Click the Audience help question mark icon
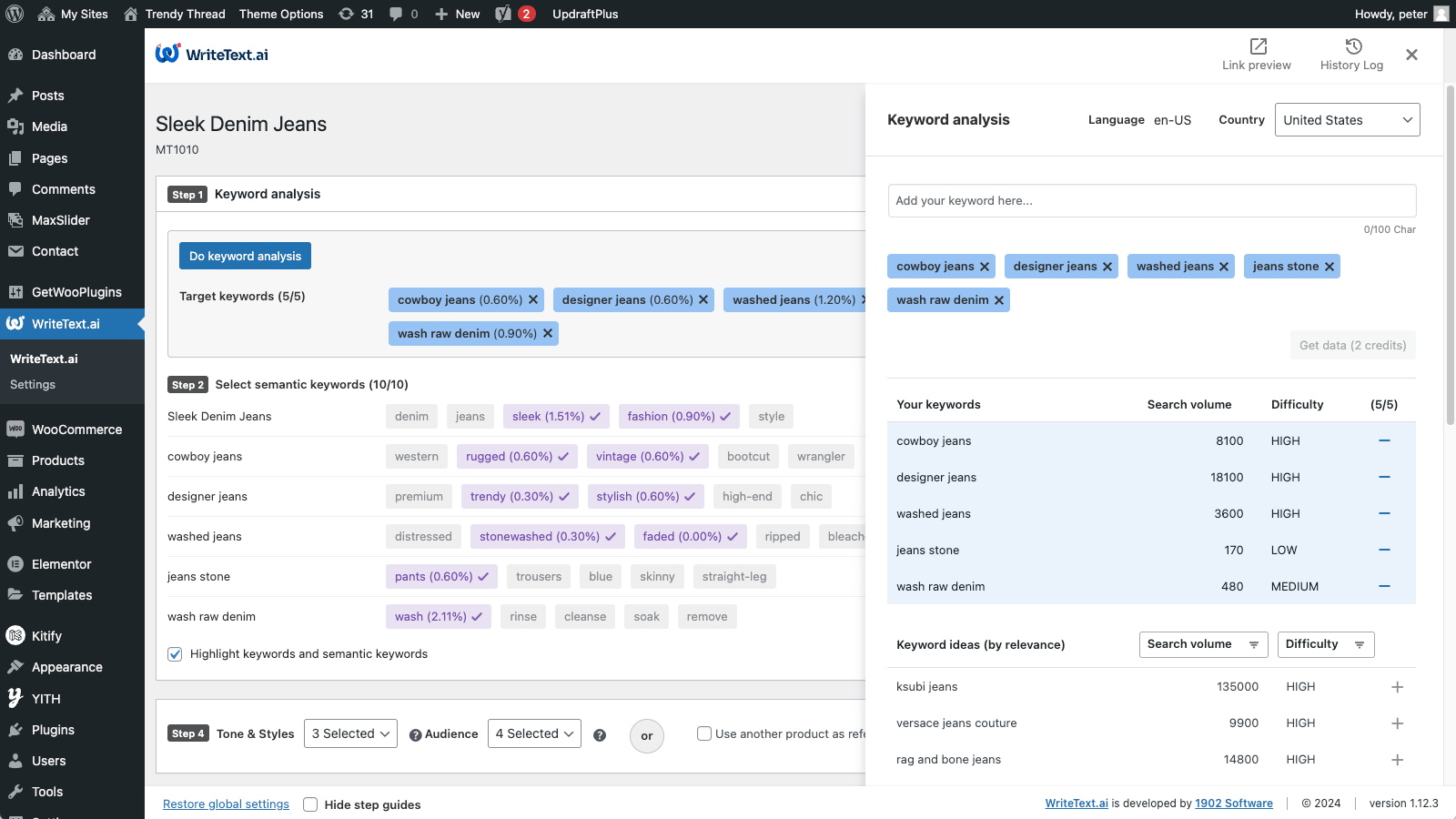Screen dimensions: 1456x819 [417, 733]
